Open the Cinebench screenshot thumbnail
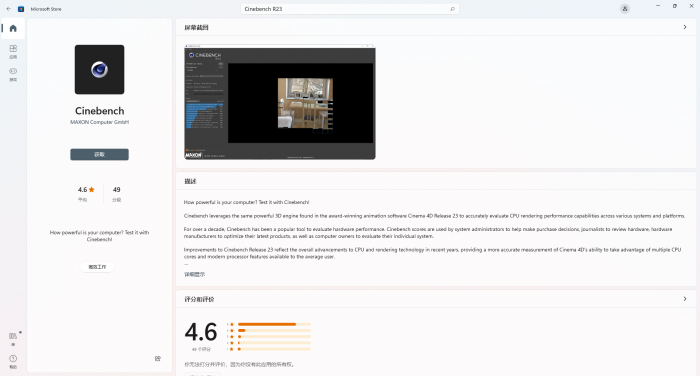 (x=280, y=102)
